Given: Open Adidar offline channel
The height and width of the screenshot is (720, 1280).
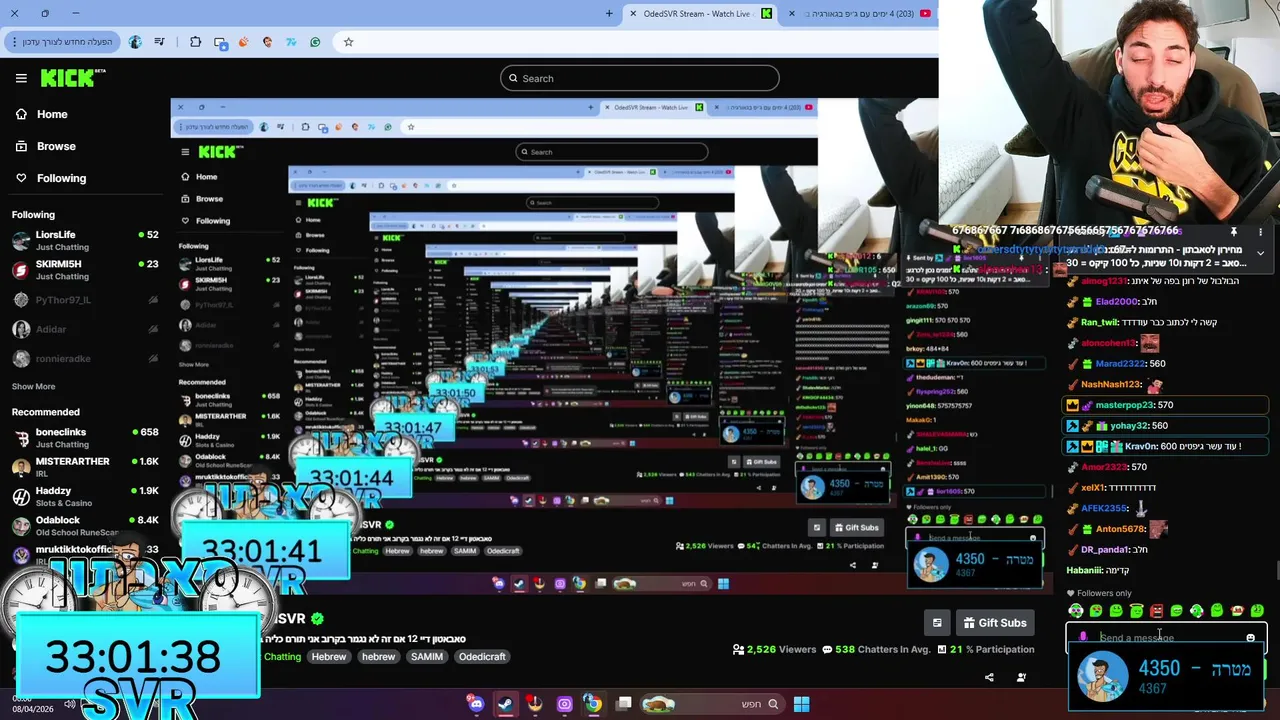Looking at the screenshot, I should point(85,329).
